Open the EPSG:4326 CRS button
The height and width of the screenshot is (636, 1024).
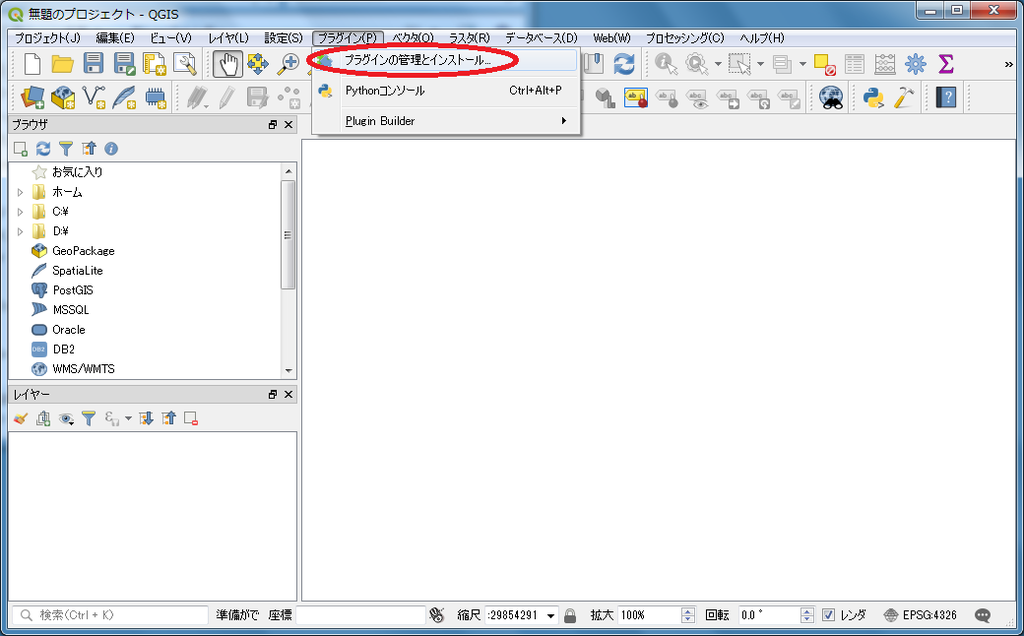click(920, 615)
